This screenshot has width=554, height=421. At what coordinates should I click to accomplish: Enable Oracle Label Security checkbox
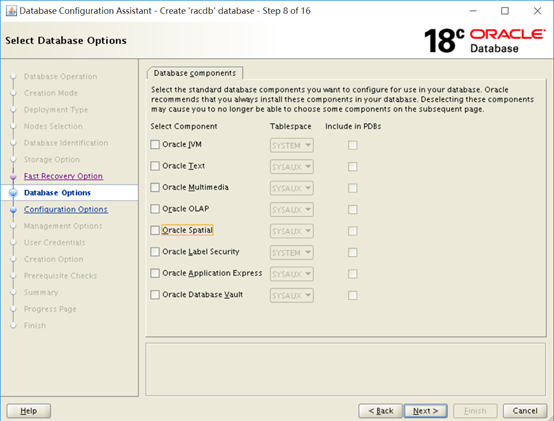coord(155,252)
